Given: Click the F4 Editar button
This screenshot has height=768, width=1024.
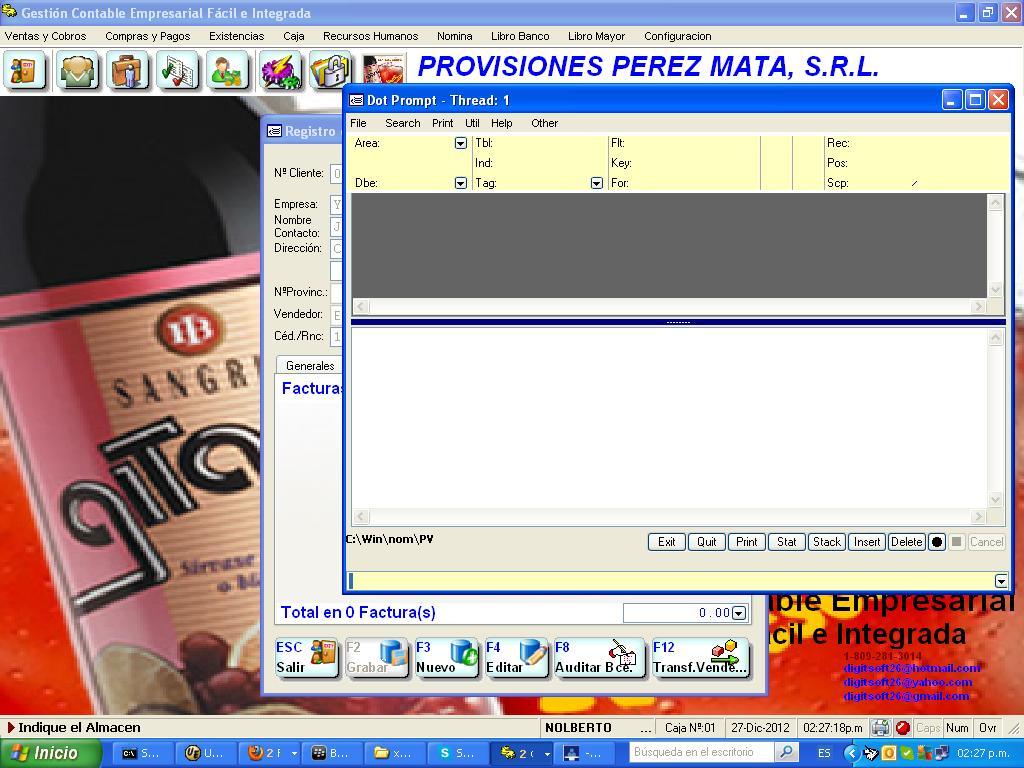Looking at the screenshot, I should (516, 658).
